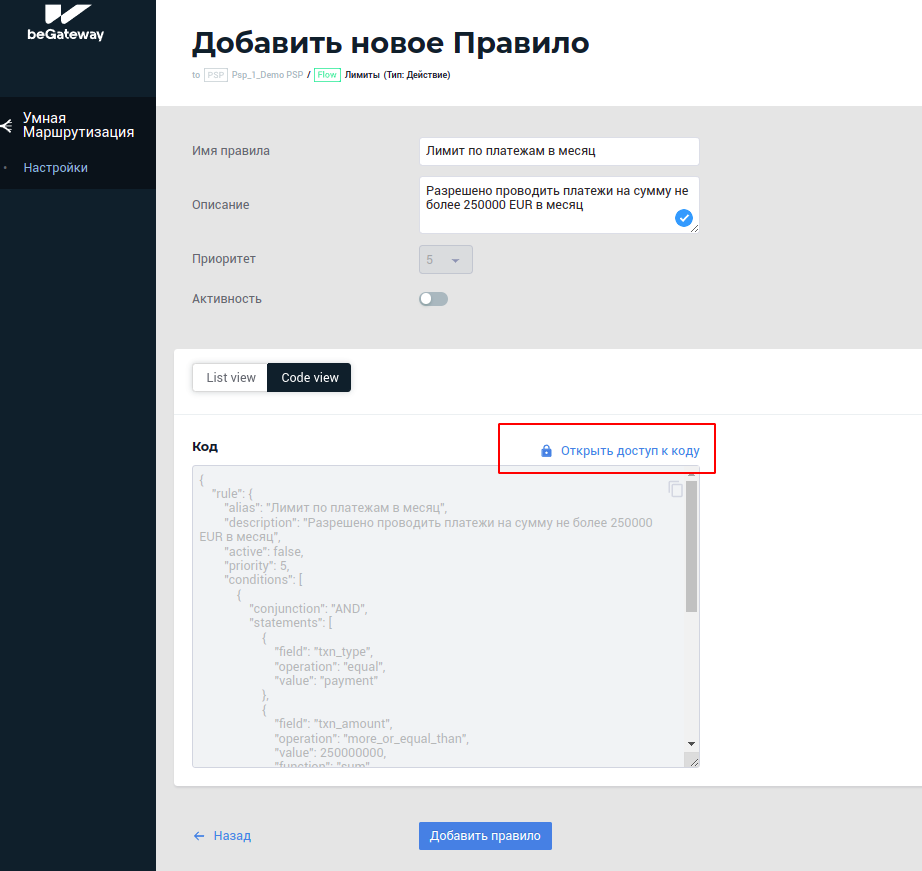Click the PSP badge in breadcrumb
Viewport: 922px width, 871px height.
click(216, 75)
